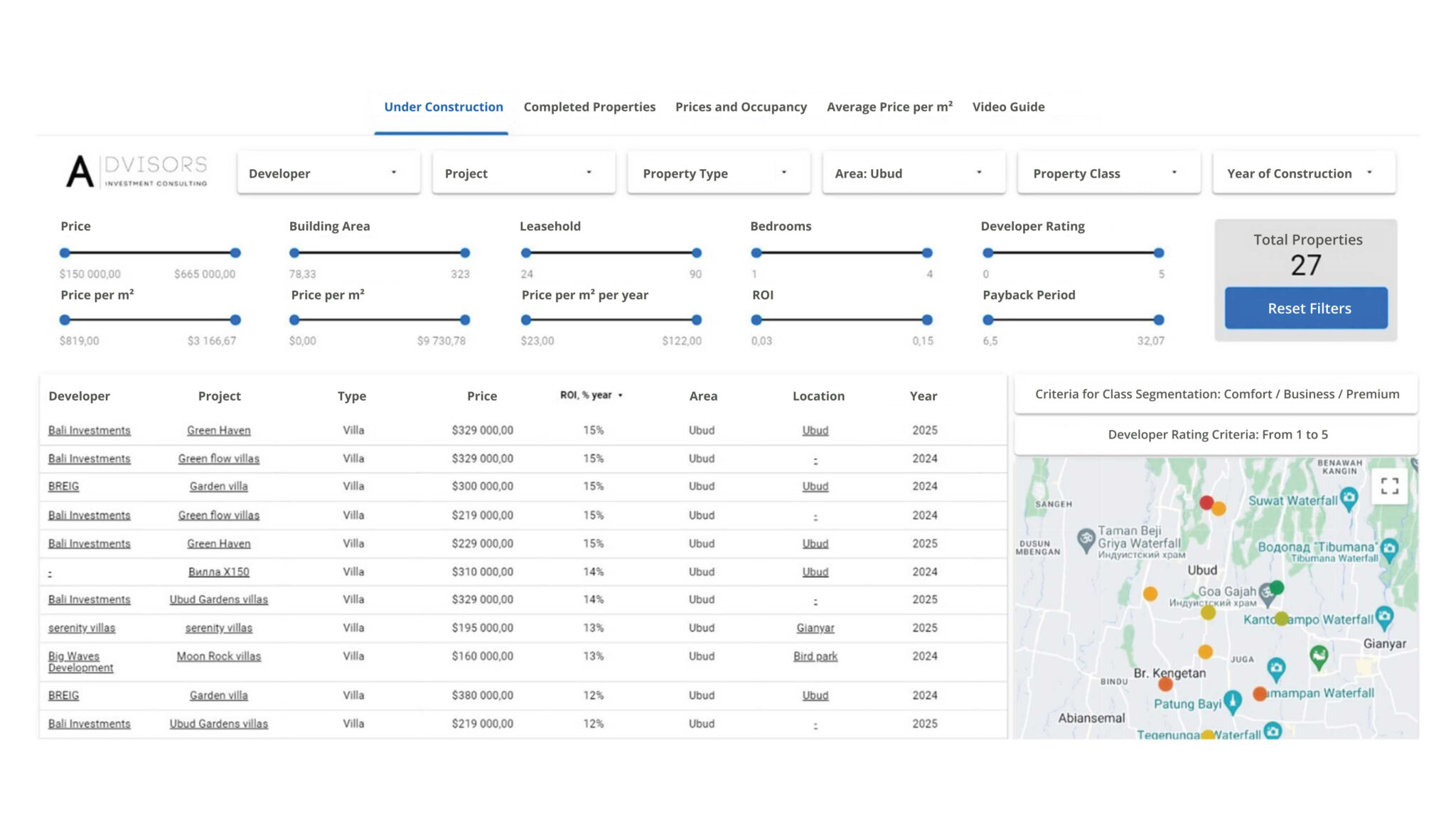Sort by the ROI % year column arrow

click(620, 395)
